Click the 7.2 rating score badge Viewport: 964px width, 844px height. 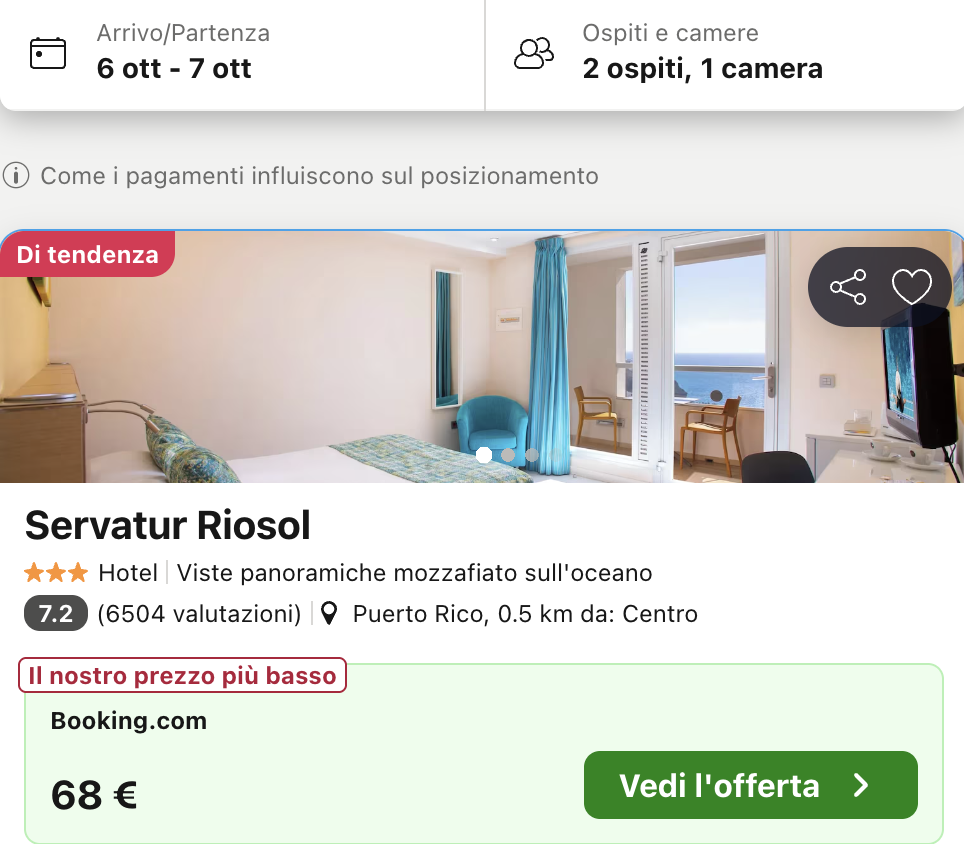point(56,613)
